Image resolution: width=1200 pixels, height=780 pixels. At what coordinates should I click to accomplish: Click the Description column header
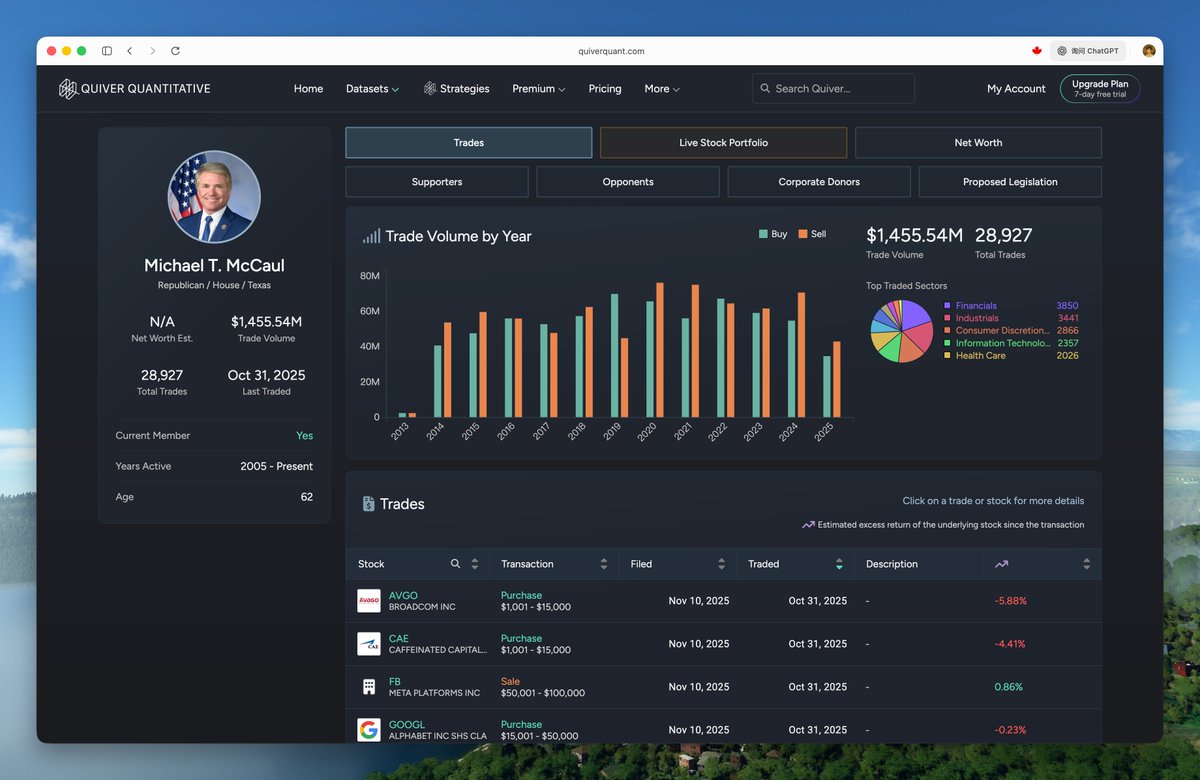point(892,564)
